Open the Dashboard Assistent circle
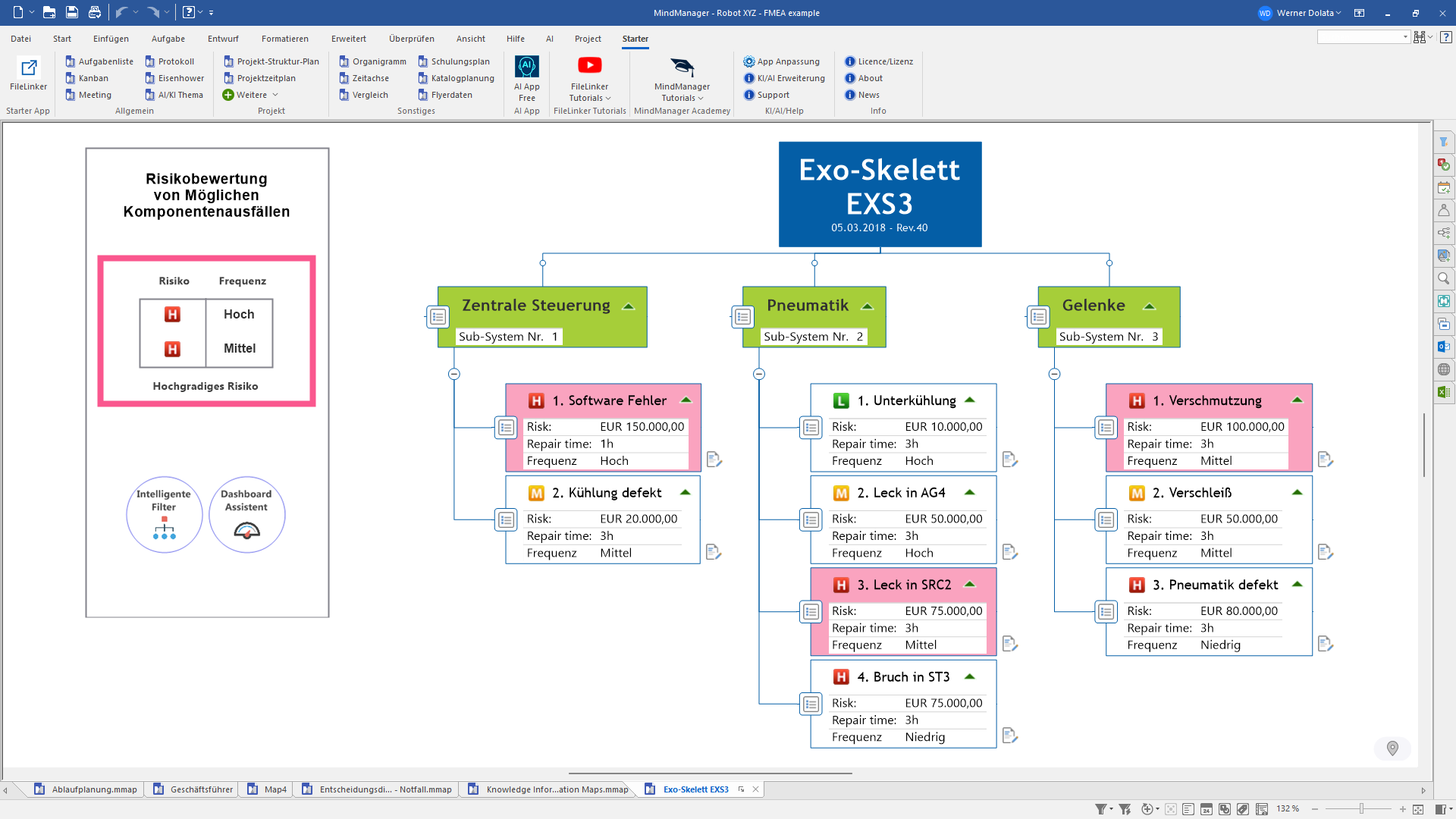Image resolution: width=1456 pixels, height=819 pixels. pyautogui.click(x=246, y=515)
